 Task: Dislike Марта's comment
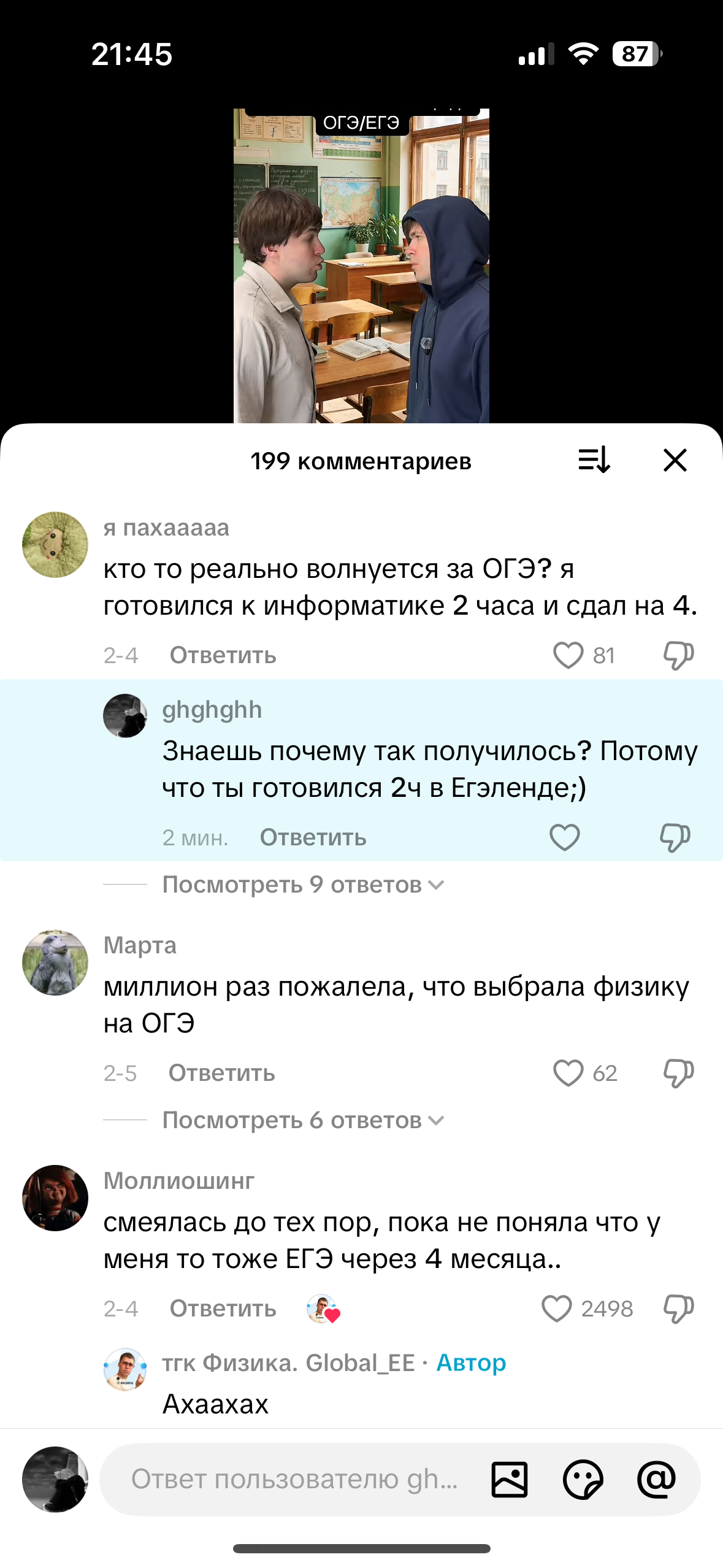(x=678, y=1073)
